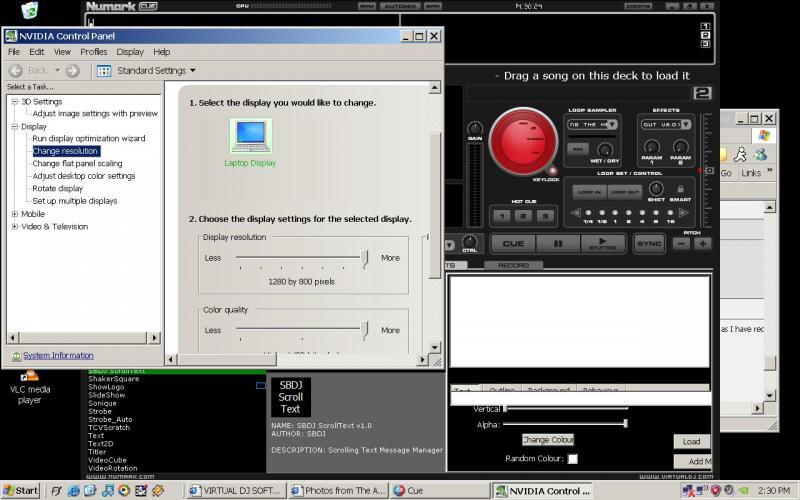This screenshot has width=800, height=500.
Task: Select Set up multiple displays task
Action: tap(75, 201)
